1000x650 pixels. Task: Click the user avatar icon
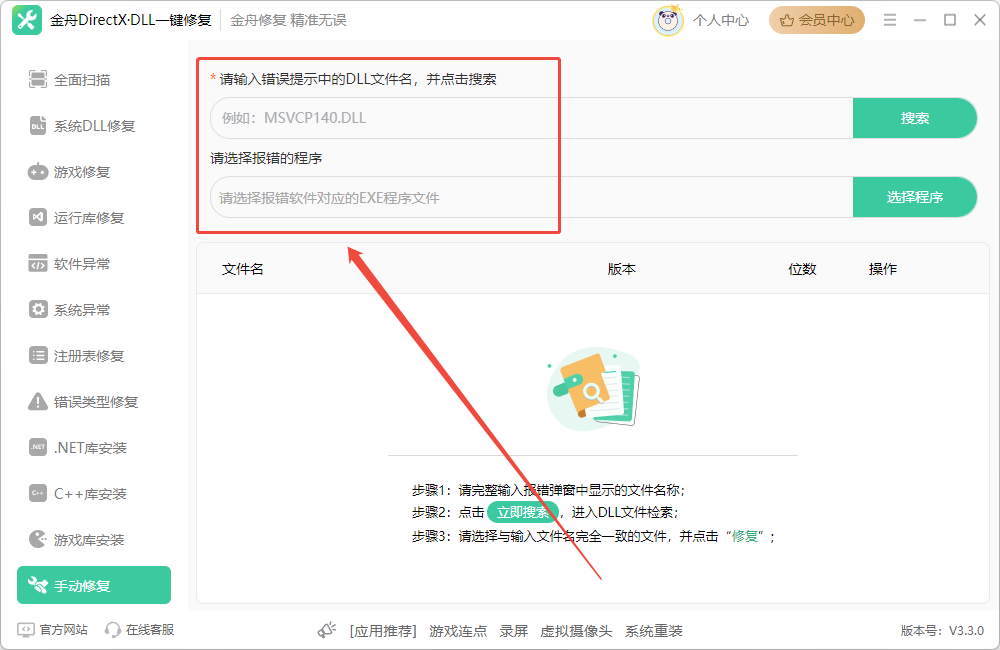[x=668, y=20]
